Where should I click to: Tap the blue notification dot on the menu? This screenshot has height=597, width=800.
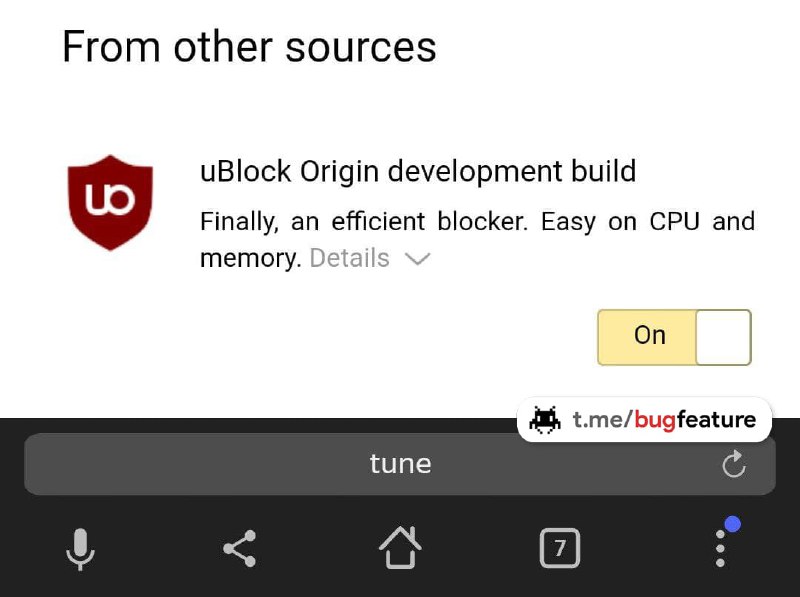(x=732, y=523)
